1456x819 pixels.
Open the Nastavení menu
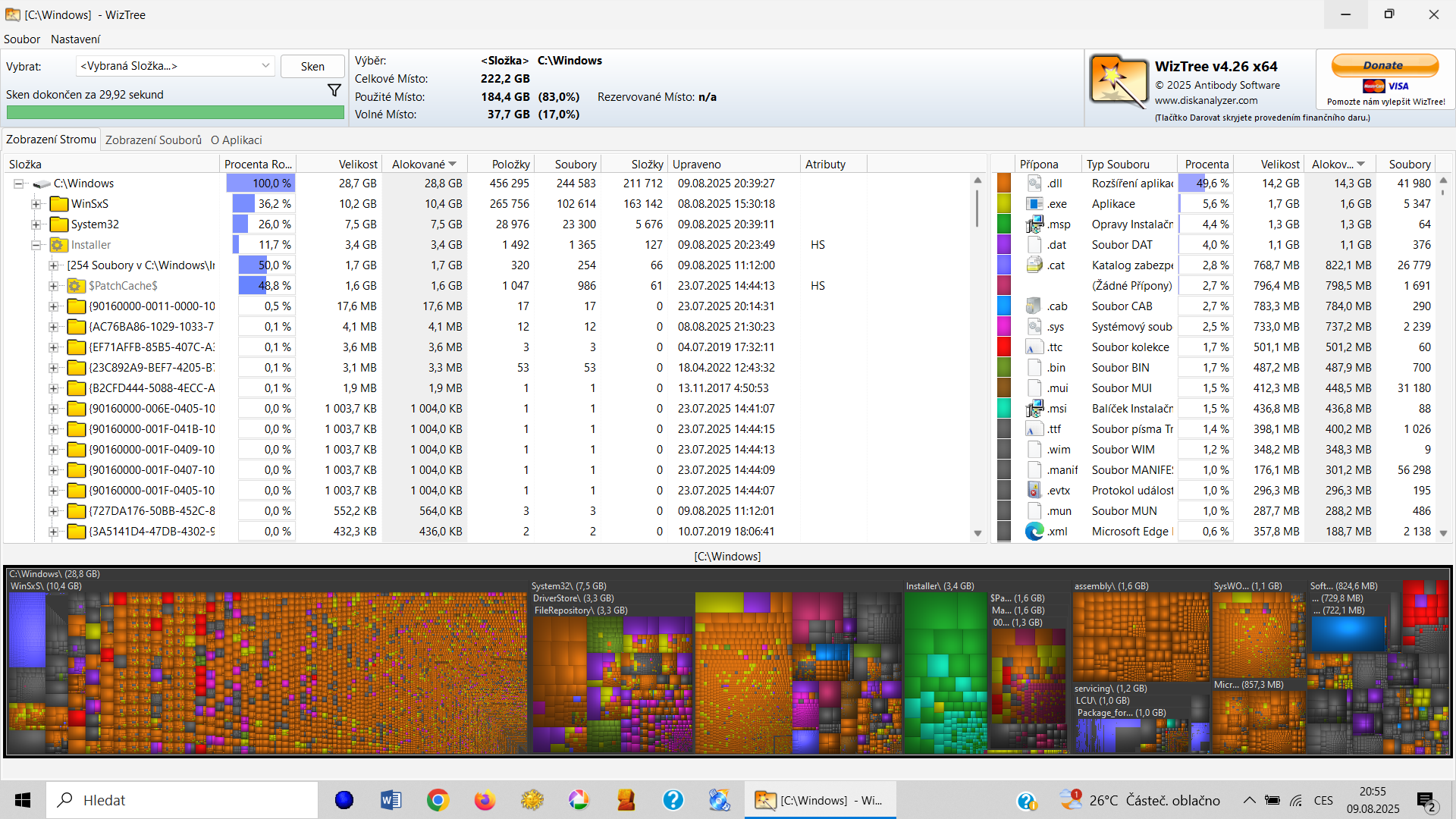[75, 39]
